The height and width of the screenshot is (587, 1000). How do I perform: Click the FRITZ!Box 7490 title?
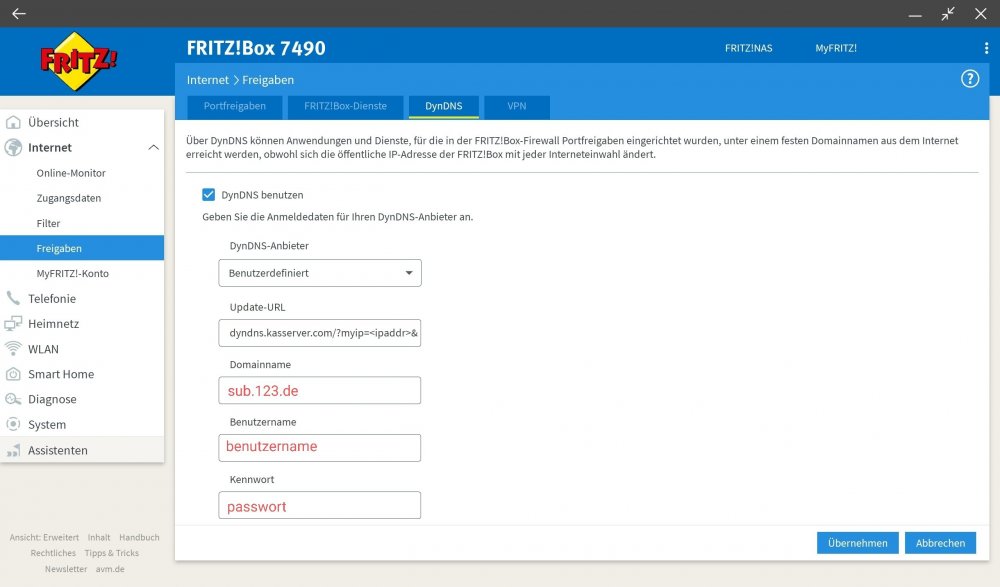(x=256, y=48)
